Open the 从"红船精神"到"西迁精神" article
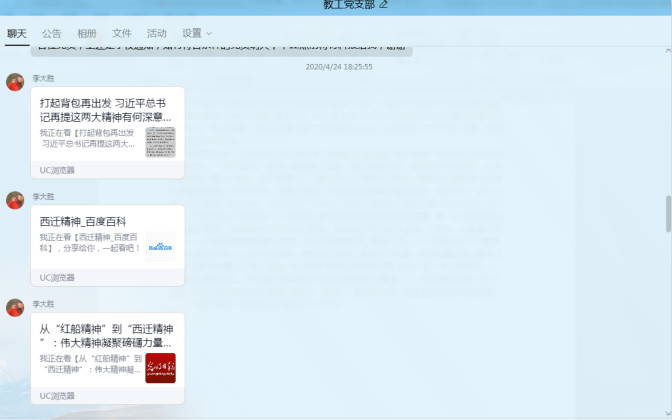 tap(106, 335)
